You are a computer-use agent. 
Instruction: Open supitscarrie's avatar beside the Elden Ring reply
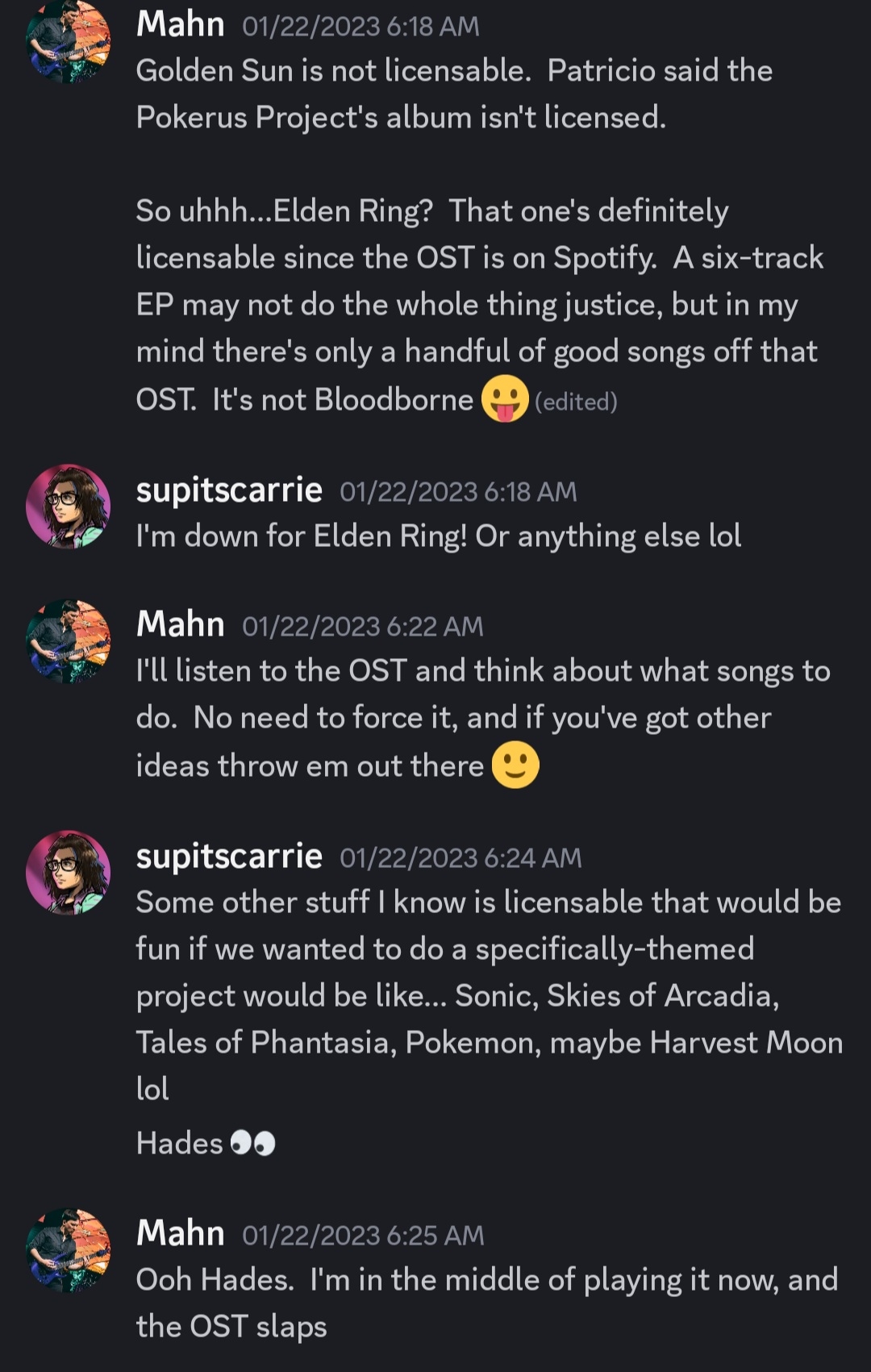69,506
